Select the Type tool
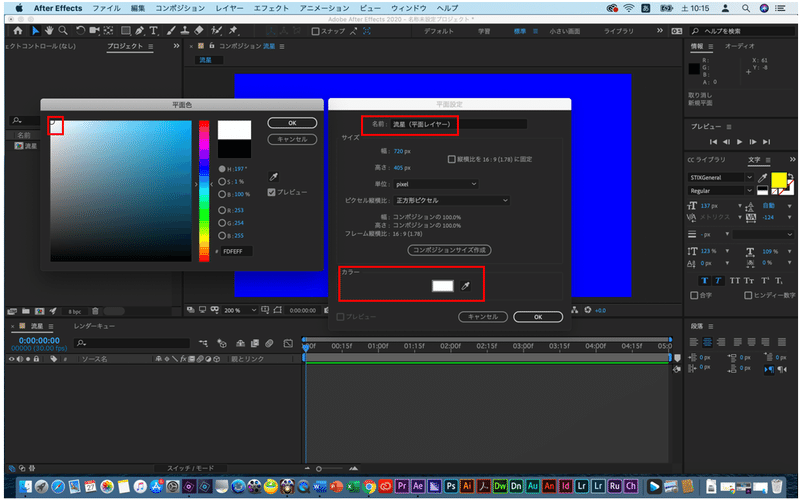 click(154, 31)
